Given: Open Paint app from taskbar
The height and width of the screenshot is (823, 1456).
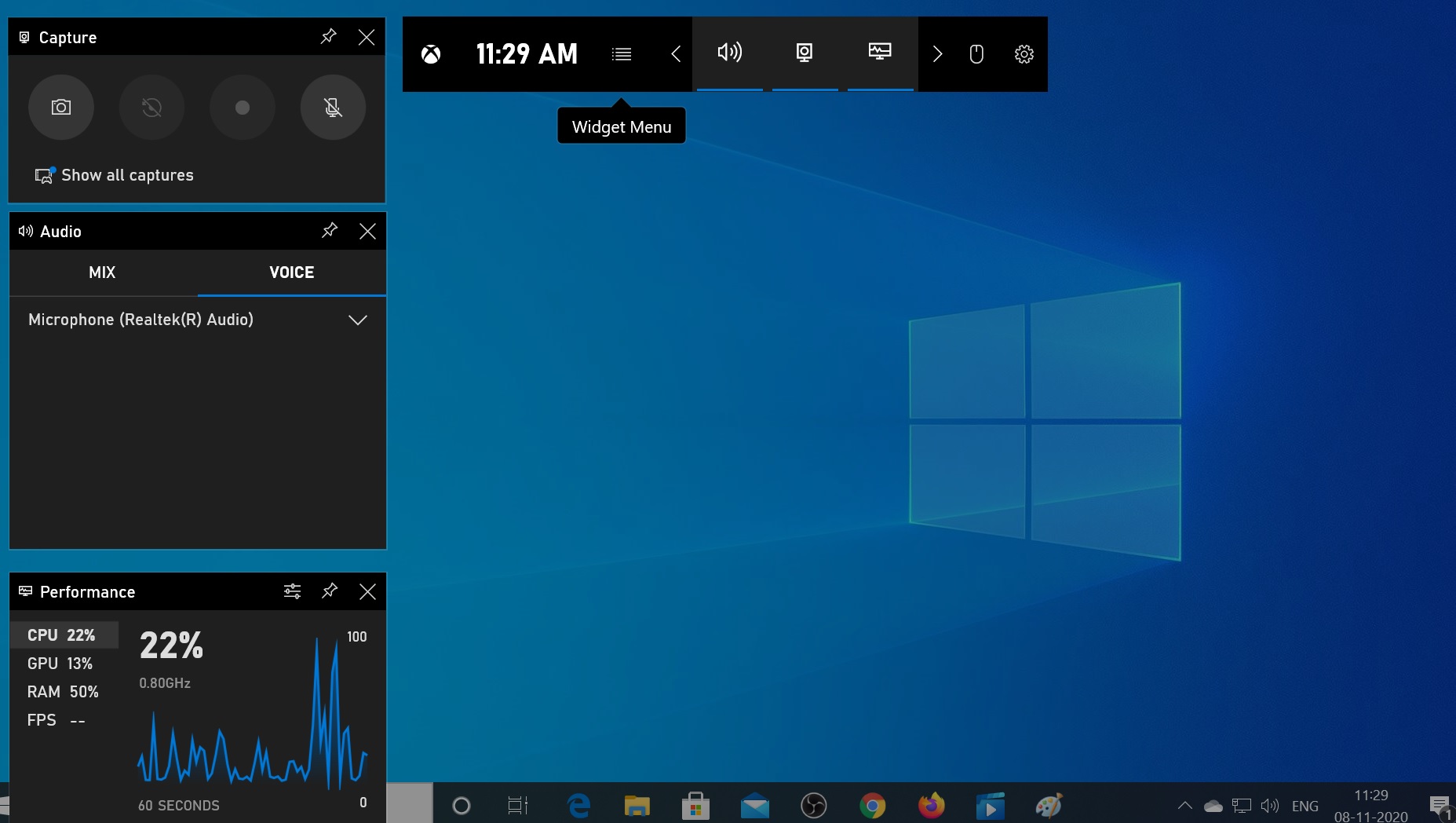Looking at the screenshot, I should [1049, 805].
